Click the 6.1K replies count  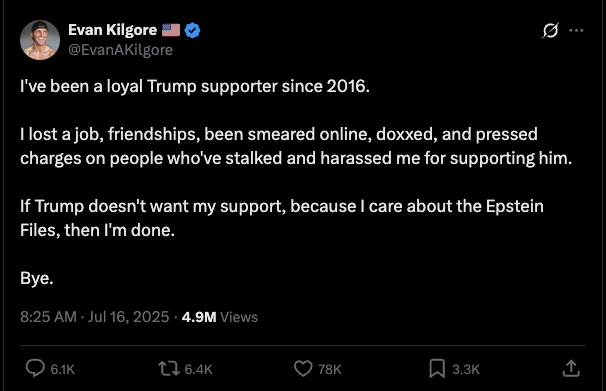[63, 369]
